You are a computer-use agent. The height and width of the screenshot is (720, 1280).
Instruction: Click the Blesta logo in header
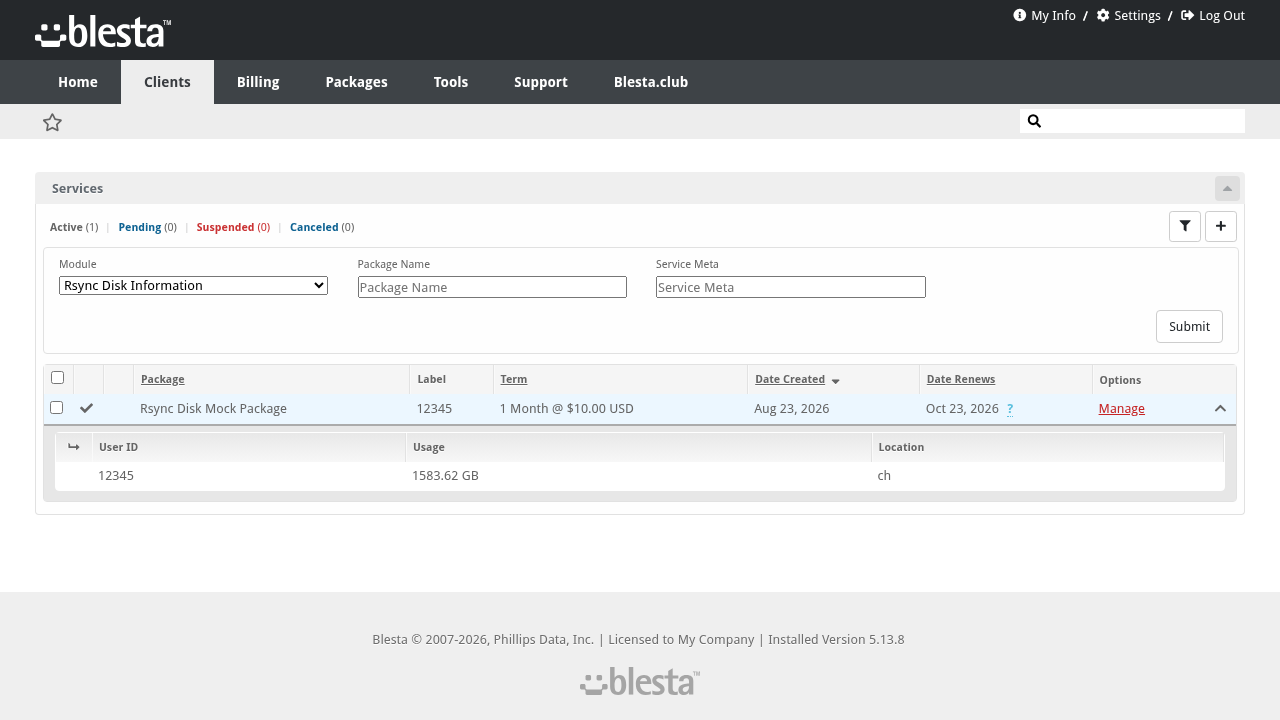(x=103, y=32)
